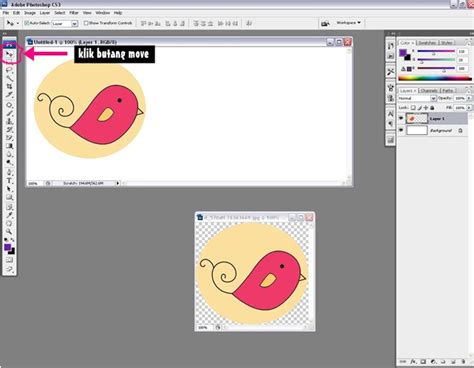Switch to the Styles tab
Image resolution: width=474 pixels, height=368 pixels.
click(446, 43)
